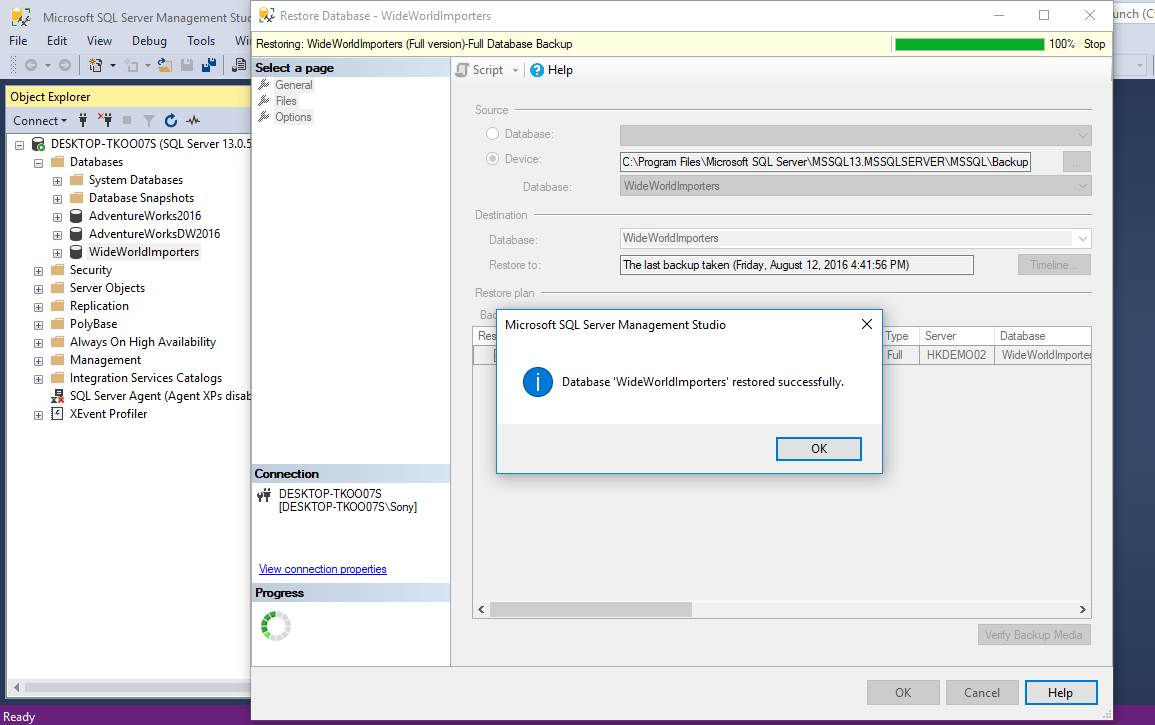This screenshot has width=1155, height=725.
Task: Click the Script icon in Restore Database toolbar
Action: (x=462, y=70)
